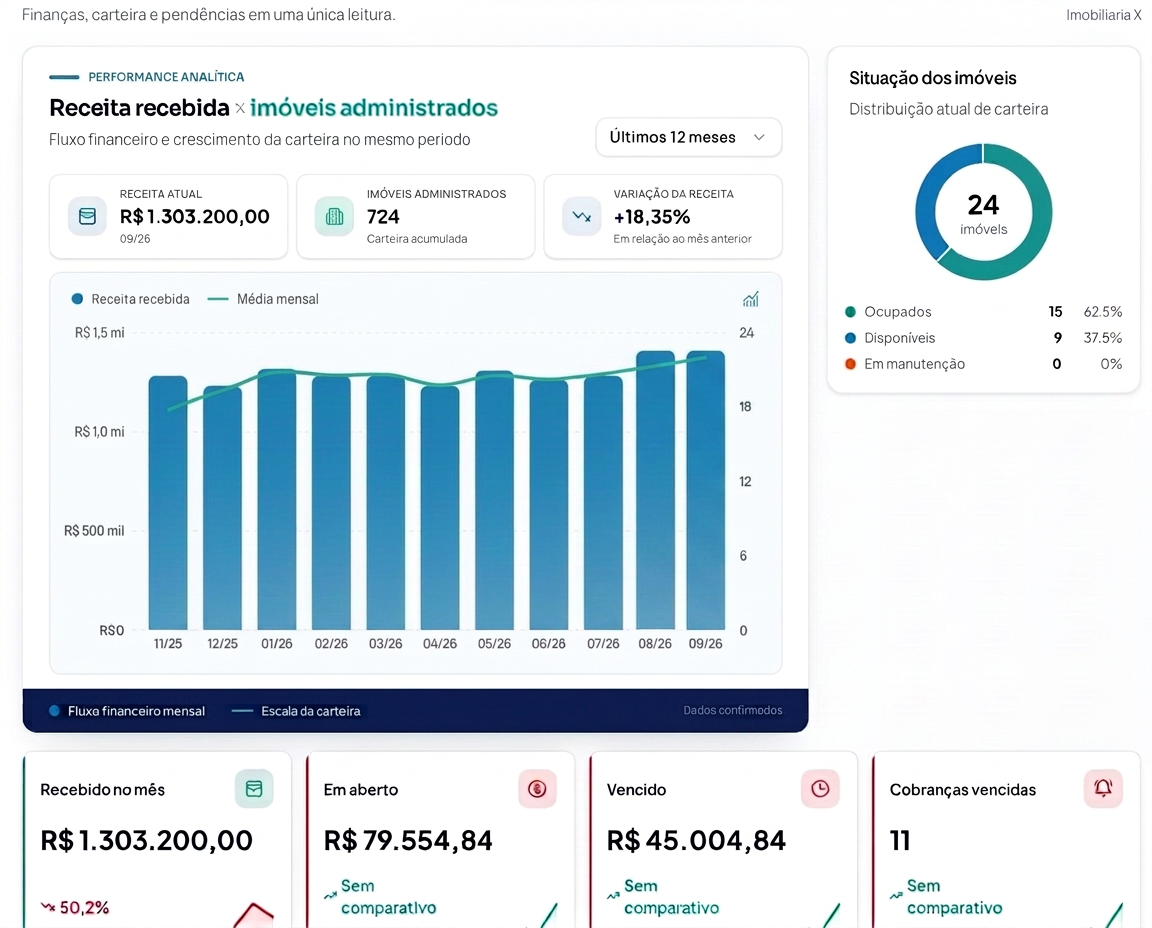Open the Cobranças vencidas card title
This screenshot has height=928, width=1152.
coord(962,790)
